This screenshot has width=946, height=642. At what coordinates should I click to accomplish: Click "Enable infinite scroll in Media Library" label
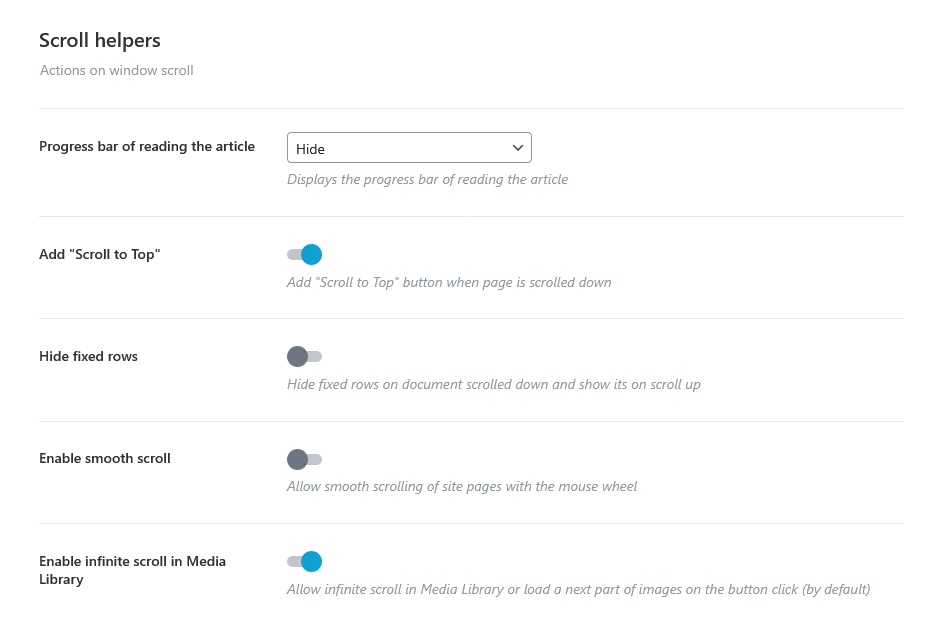tap(132, 570)
